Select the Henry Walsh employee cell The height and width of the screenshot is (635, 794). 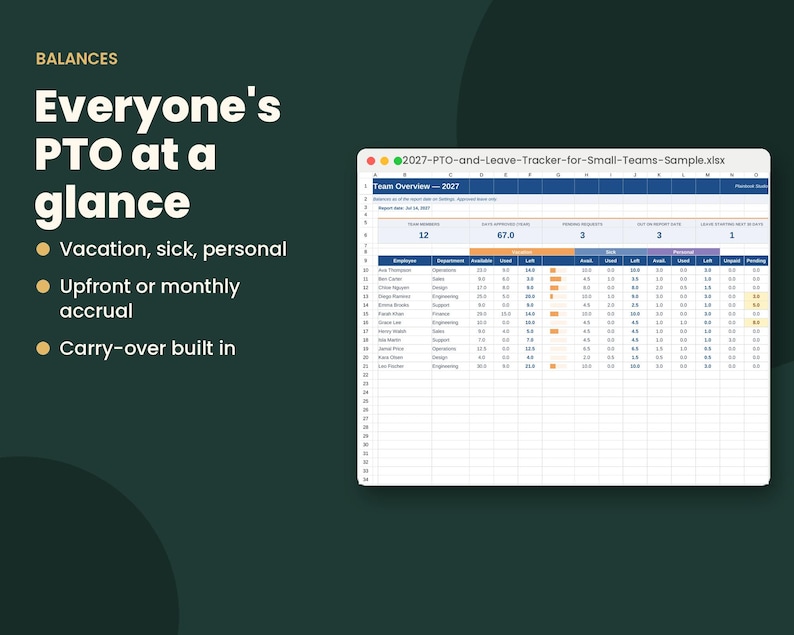[x=405, y=331]
